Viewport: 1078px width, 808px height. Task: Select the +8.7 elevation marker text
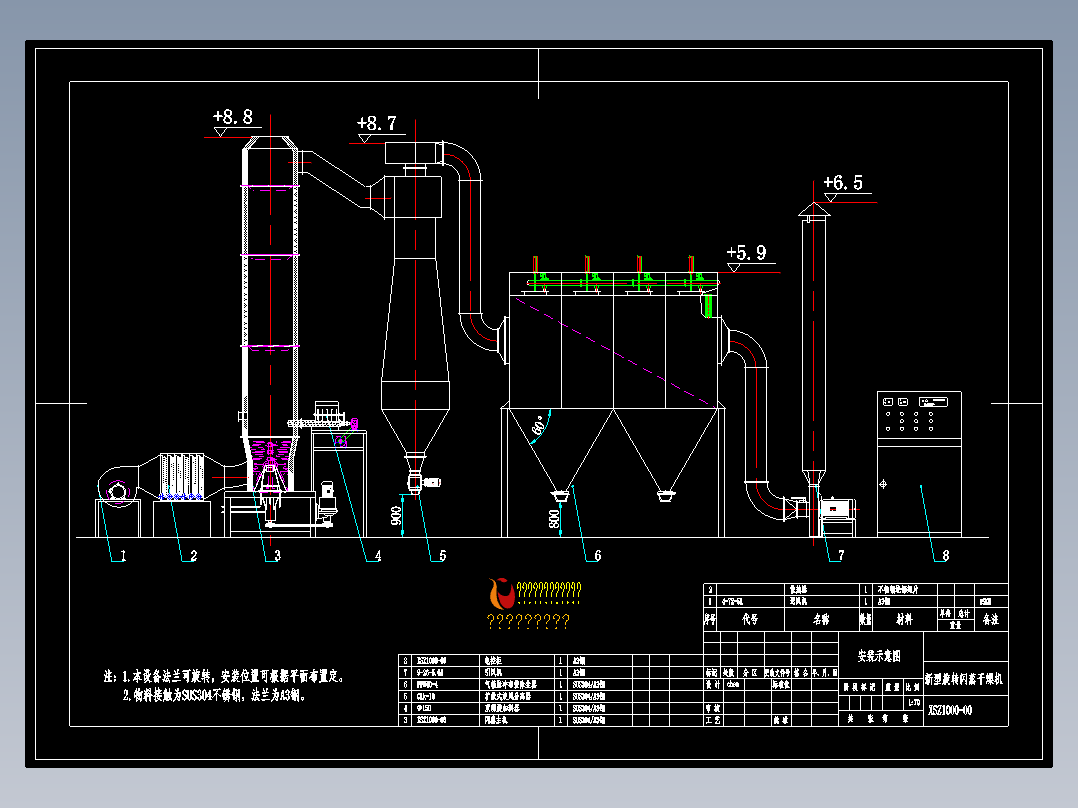377,123
